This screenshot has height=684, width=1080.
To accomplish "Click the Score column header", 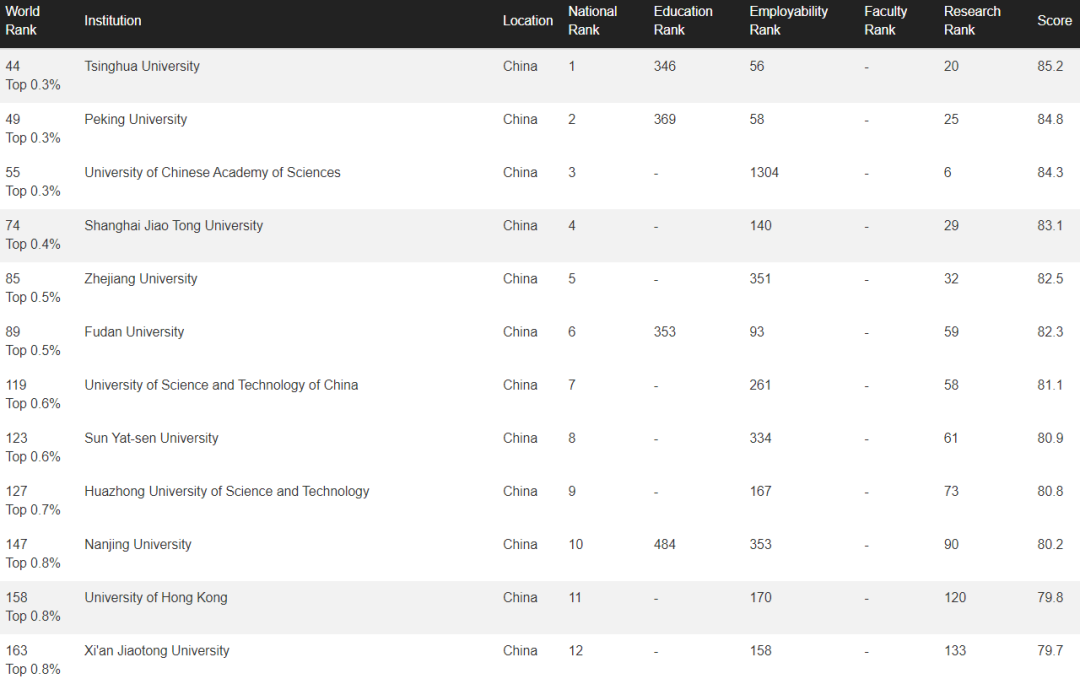I will [1055, 21].
